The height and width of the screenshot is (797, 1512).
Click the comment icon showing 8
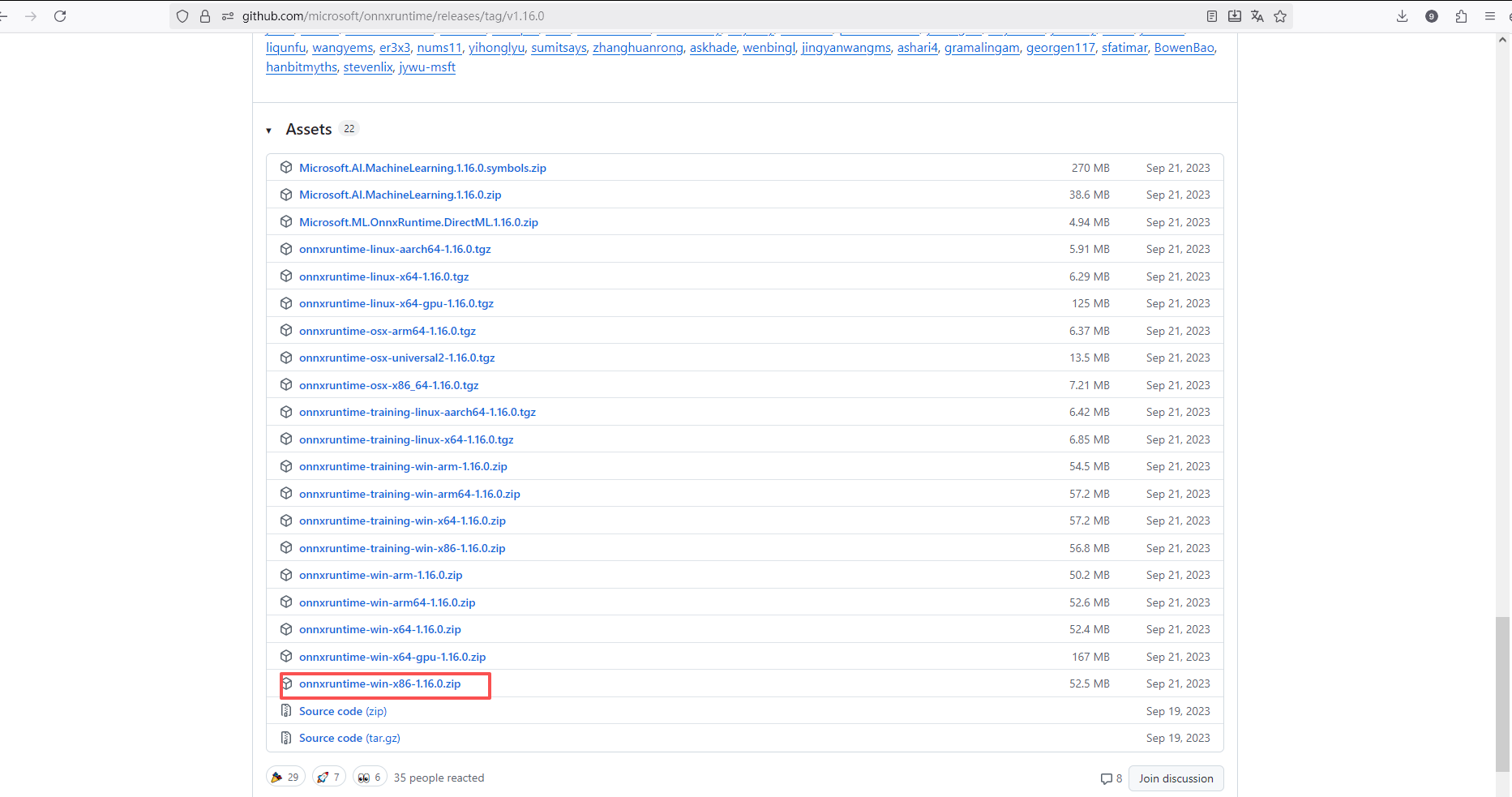pos(1112,778)
